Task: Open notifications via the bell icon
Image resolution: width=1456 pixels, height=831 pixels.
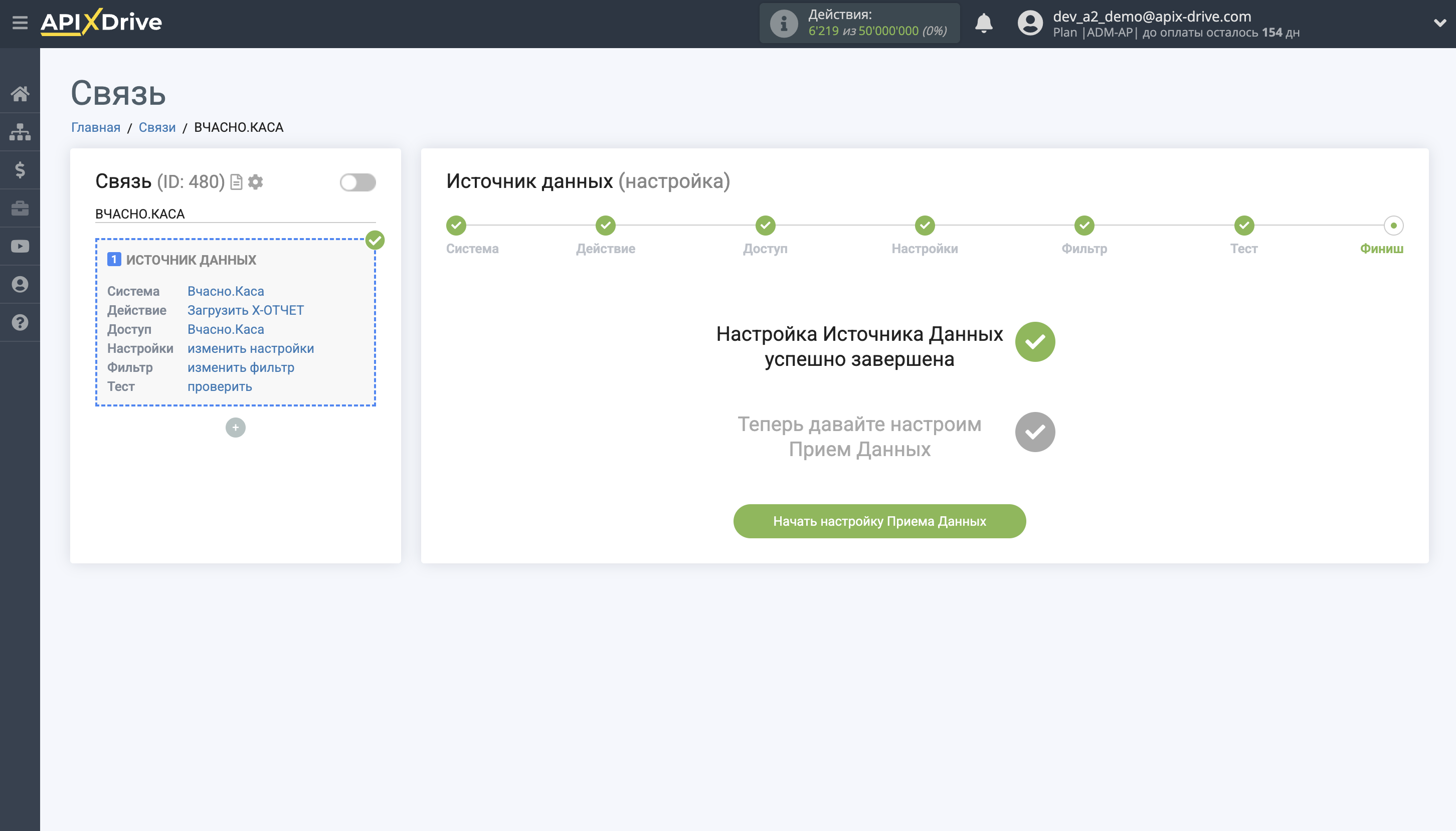Action: point(984,23)
